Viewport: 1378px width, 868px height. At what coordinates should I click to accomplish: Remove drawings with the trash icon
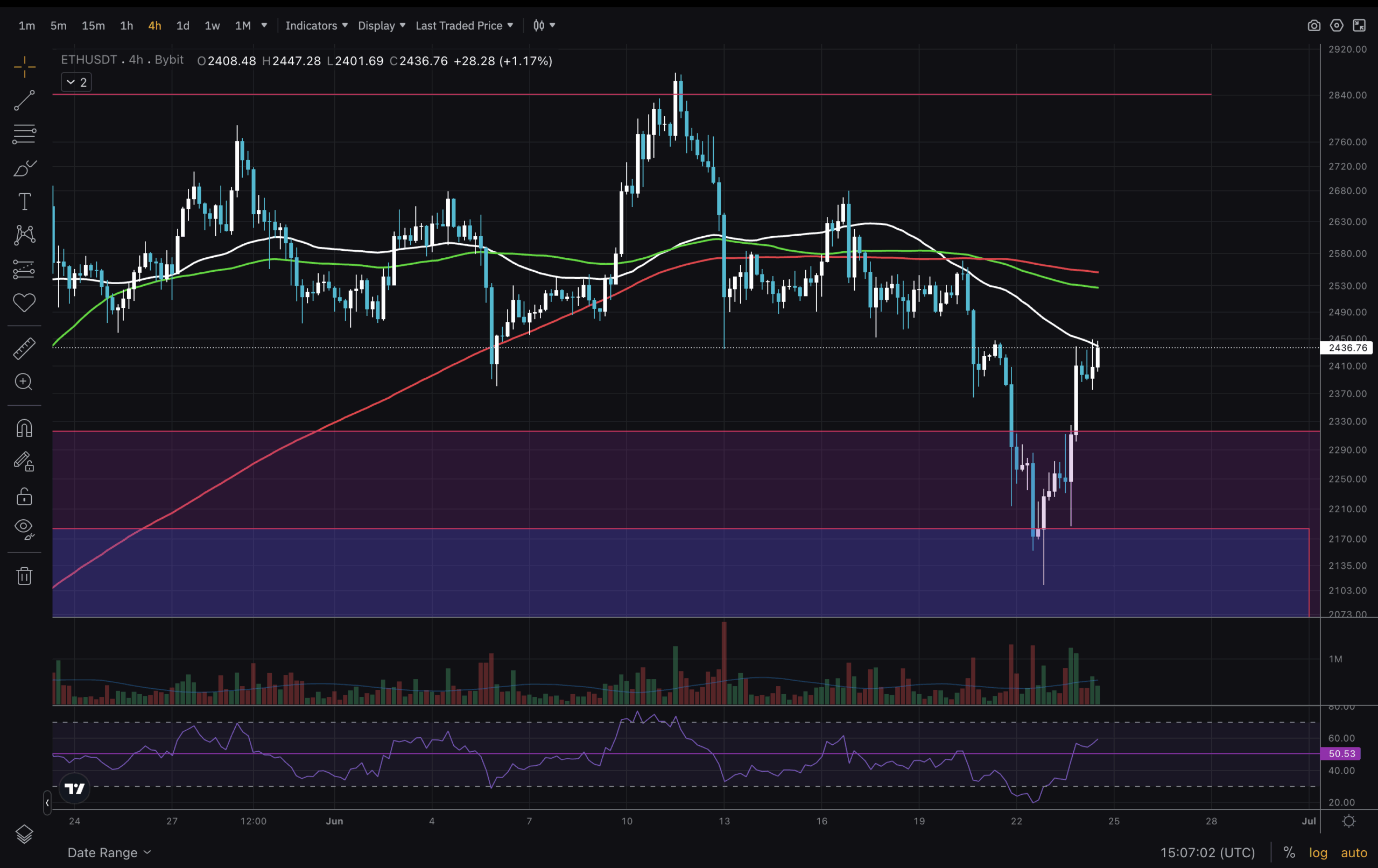(x=24, y=576)
